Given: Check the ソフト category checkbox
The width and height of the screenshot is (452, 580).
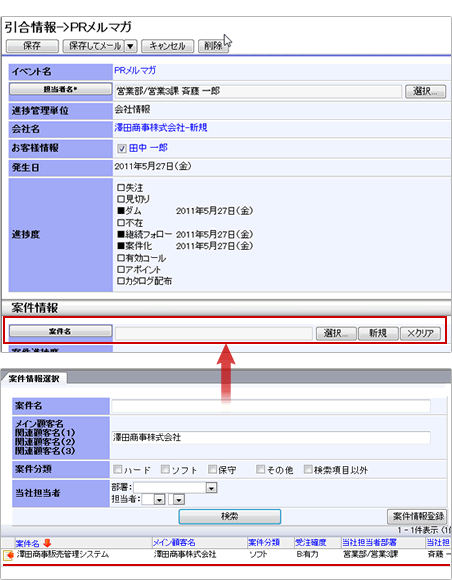Looking at the screenshot, I should tap(165, 469).
